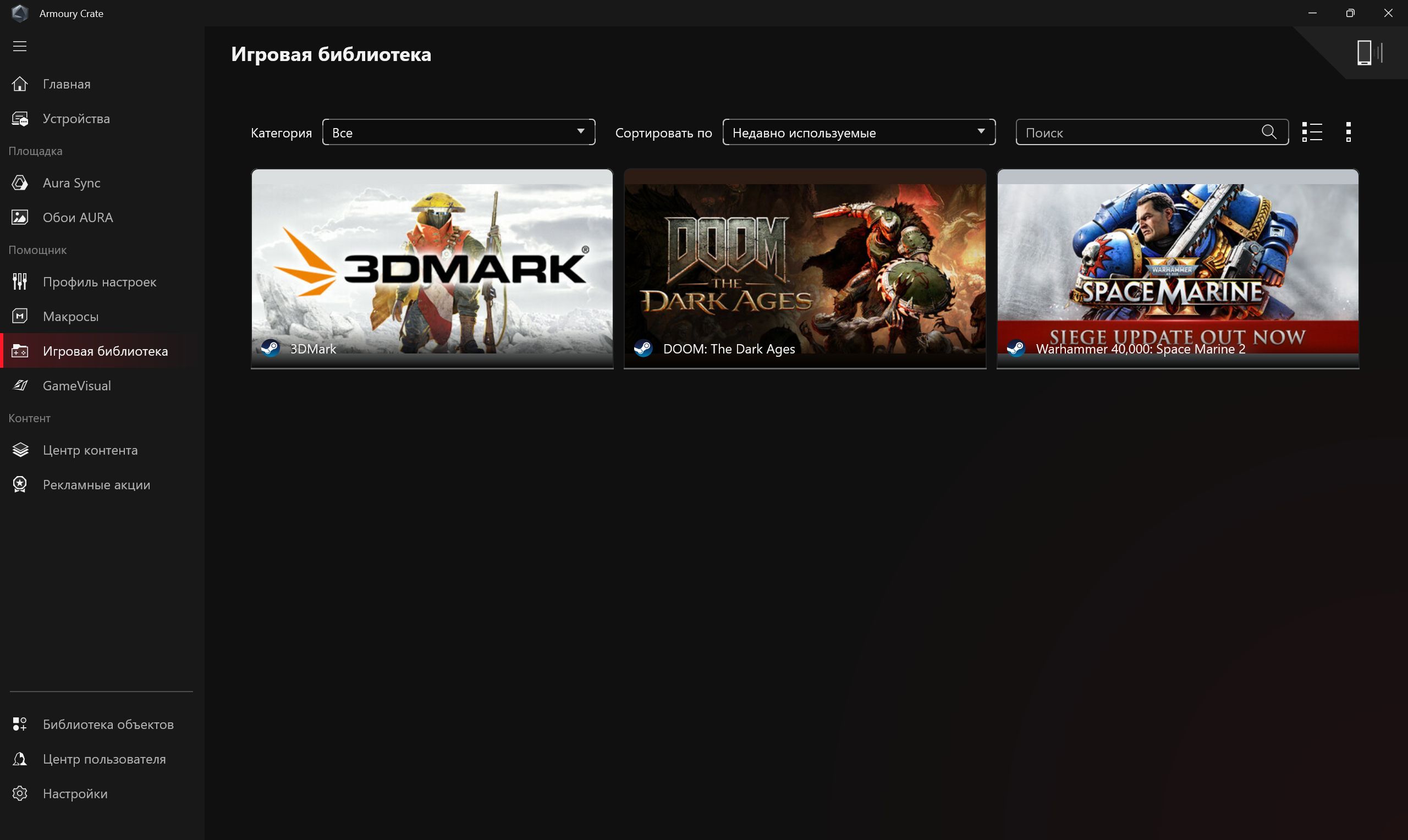Click the Armoury Crate logo in title bar

[20, 13]
